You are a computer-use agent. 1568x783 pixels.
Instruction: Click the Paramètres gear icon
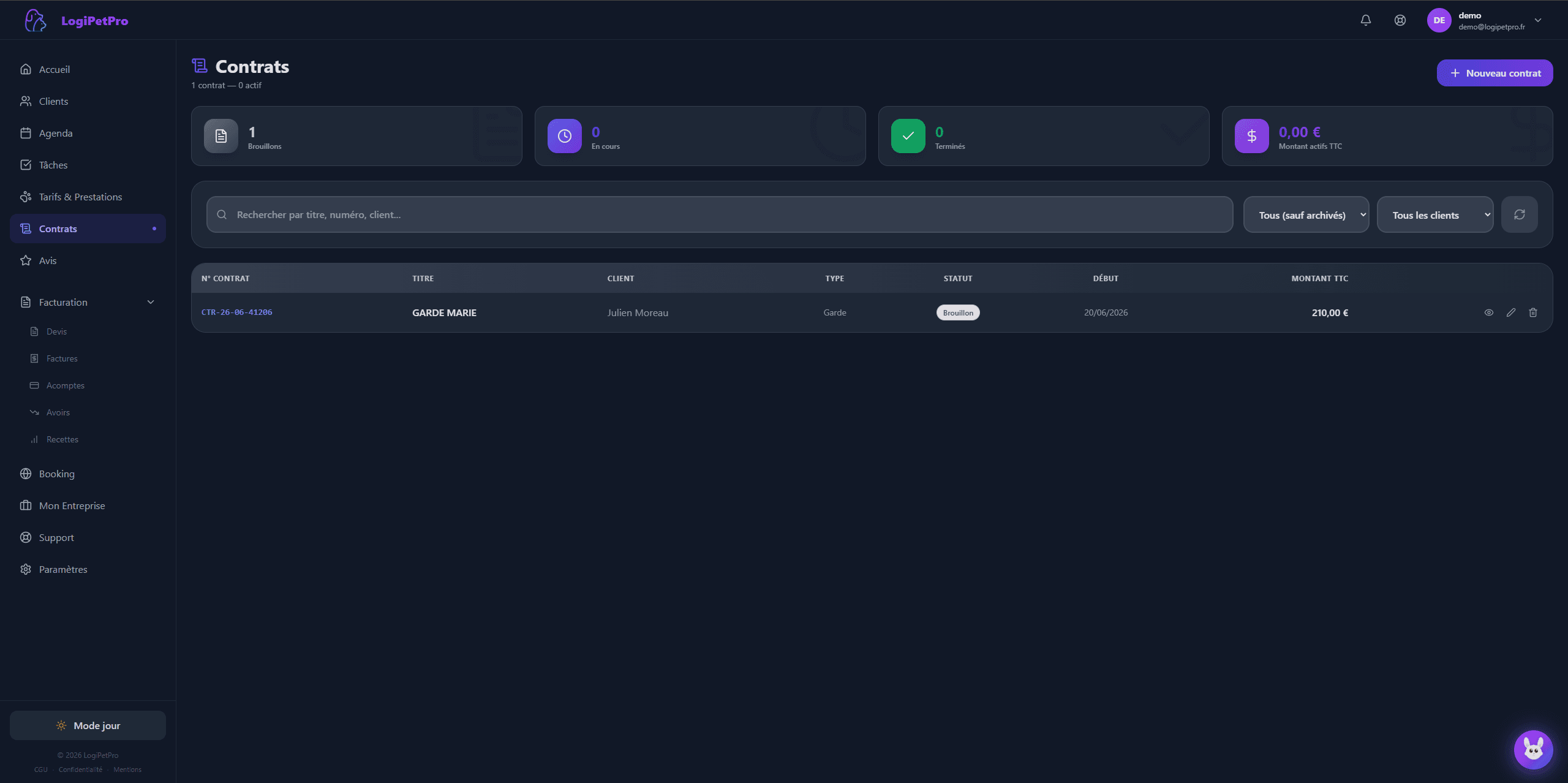click(x=26, y=569)
